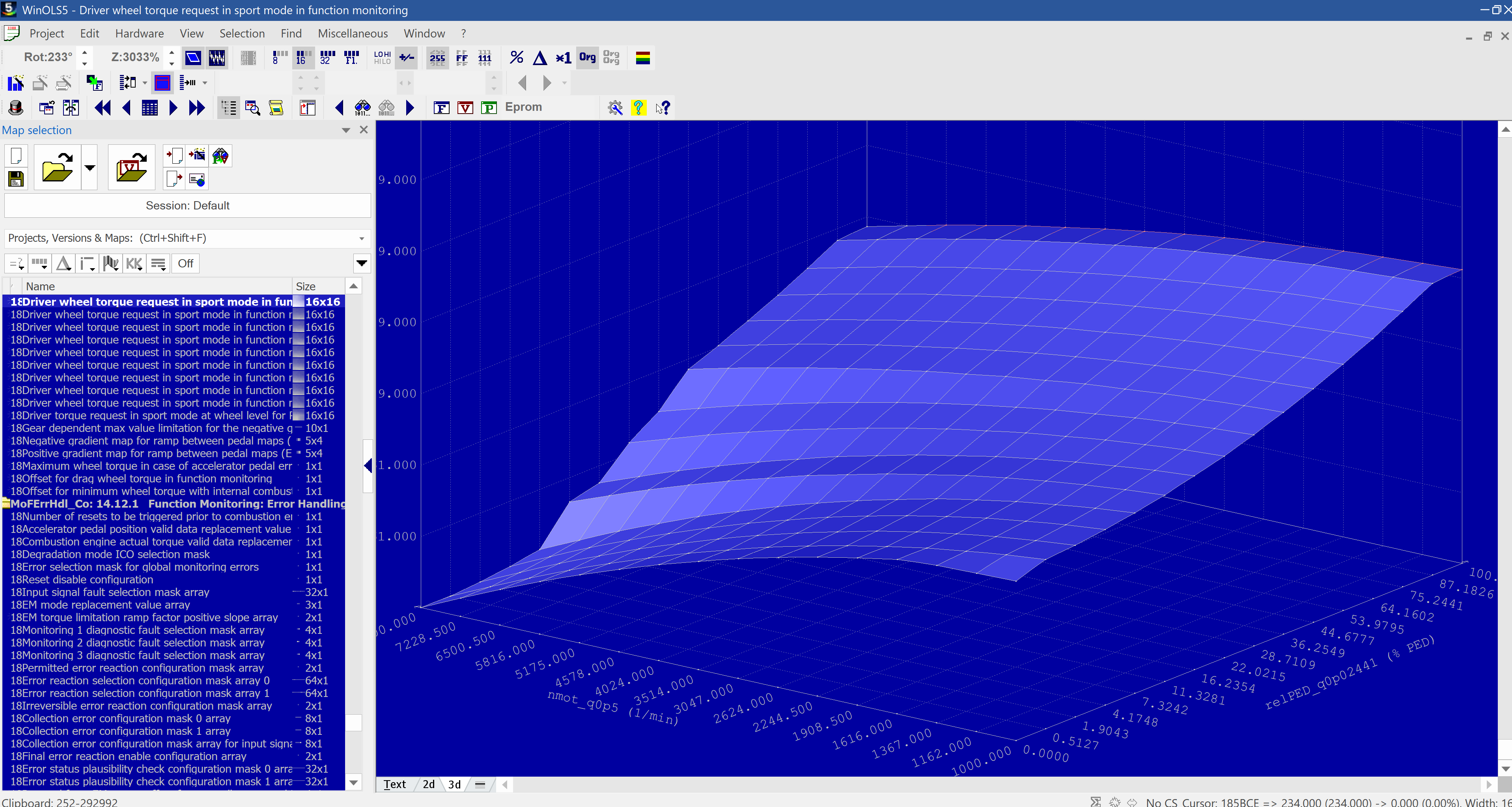Open settings gear with wrench icon
The image size is (1512, 807).
615,107
